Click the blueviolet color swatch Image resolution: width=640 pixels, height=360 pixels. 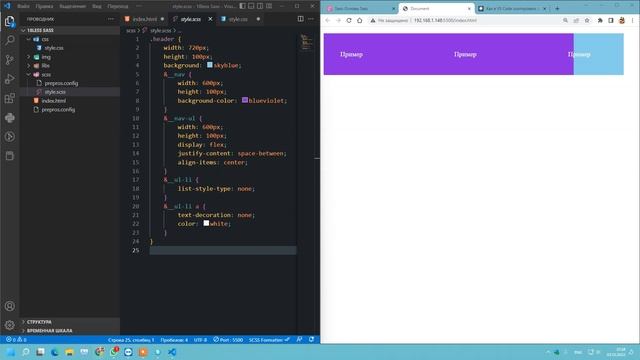click(244, 100)
